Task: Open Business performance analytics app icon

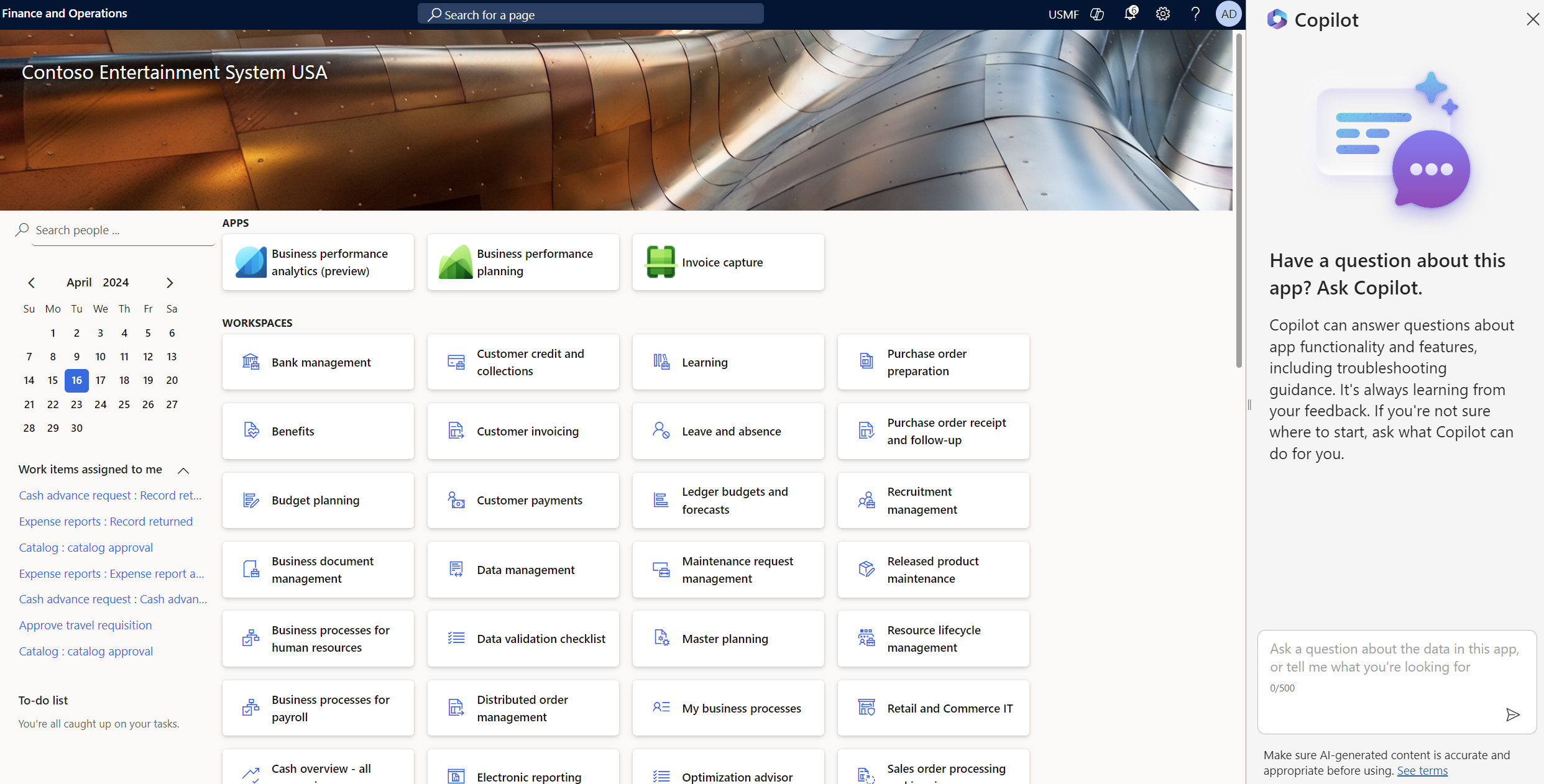Action: click(x=250, y=262)
